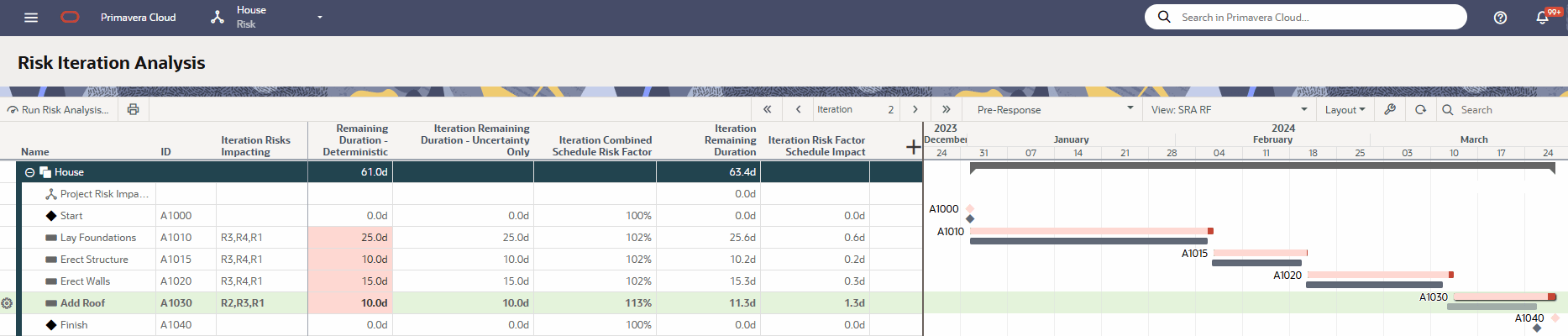This screenshot has height=336, width=1568.
Task: Sort by ID column header
Action: pyautogui.click(x=165, y=152)
